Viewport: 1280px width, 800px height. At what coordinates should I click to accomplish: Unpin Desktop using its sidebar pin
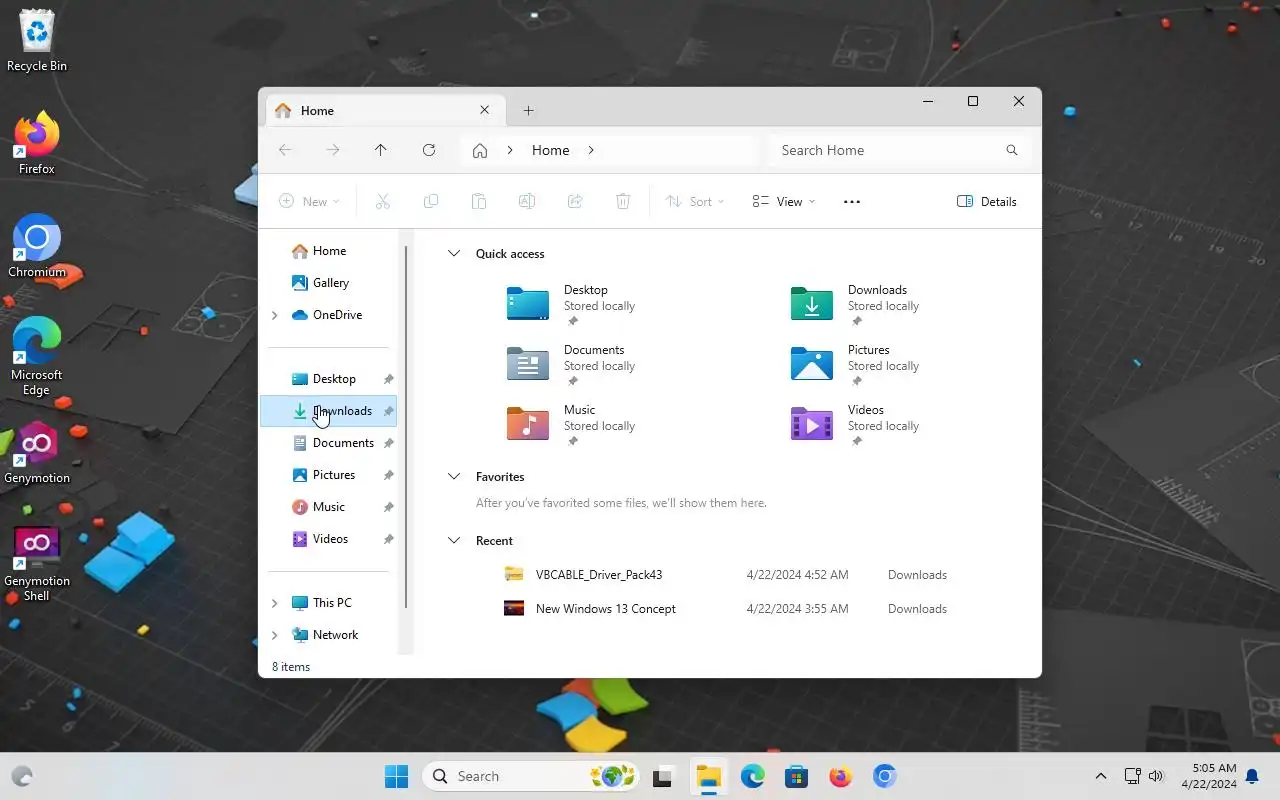(388, 379)
